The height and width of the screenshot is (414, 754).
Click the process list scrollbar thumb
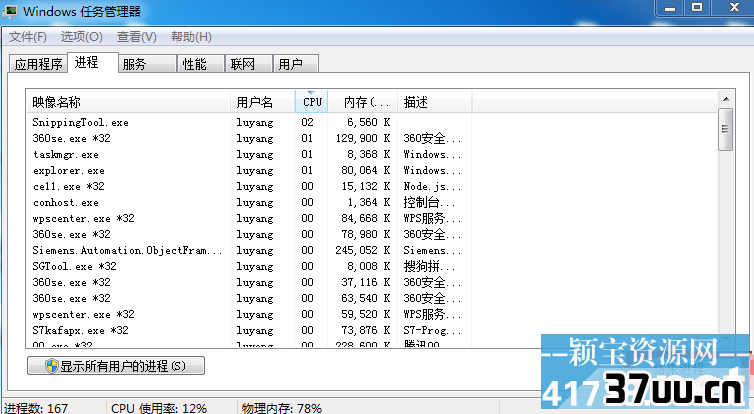(726, 129)
